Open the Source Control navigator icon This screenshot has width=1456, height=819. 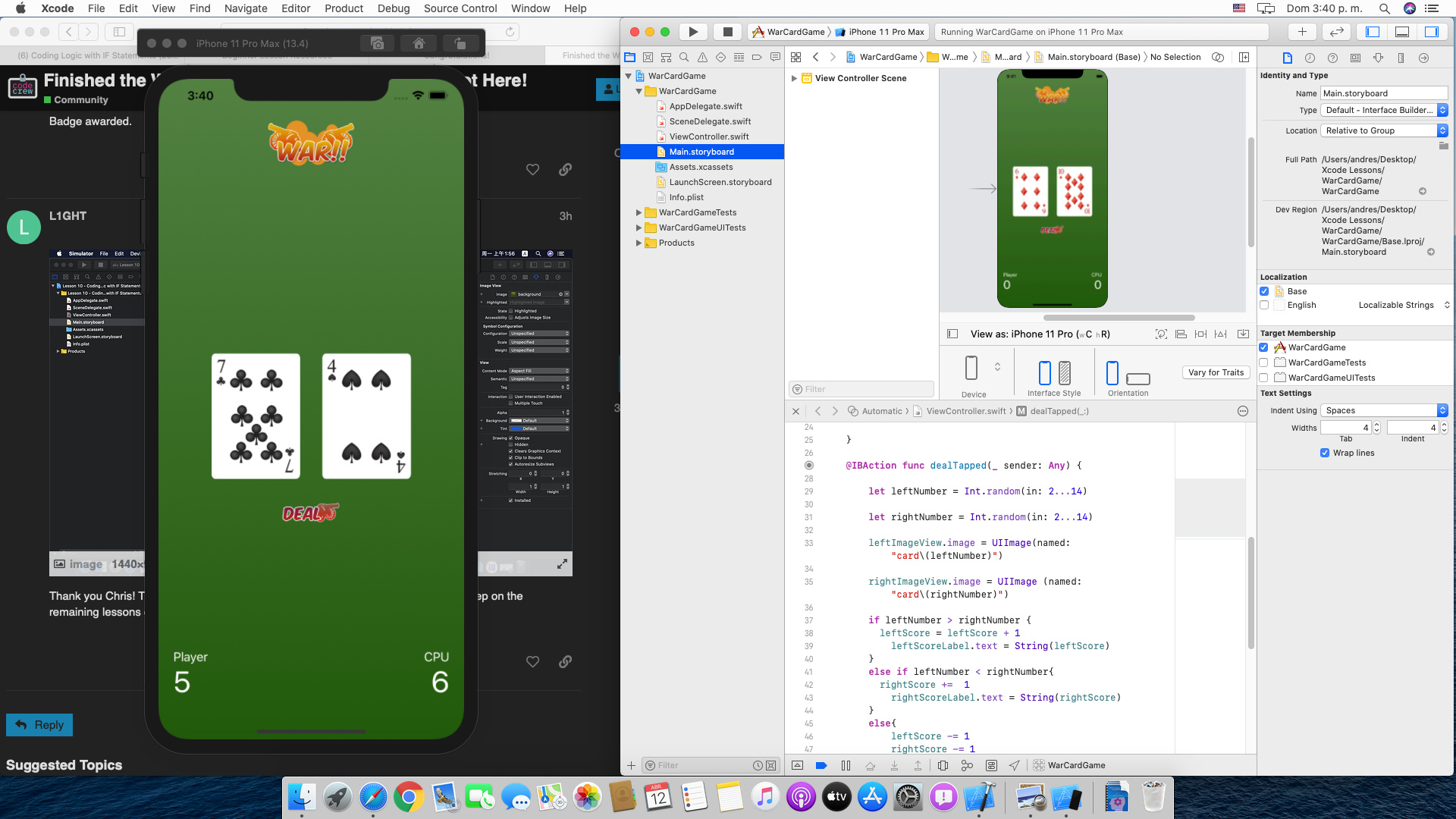(648, 58)
